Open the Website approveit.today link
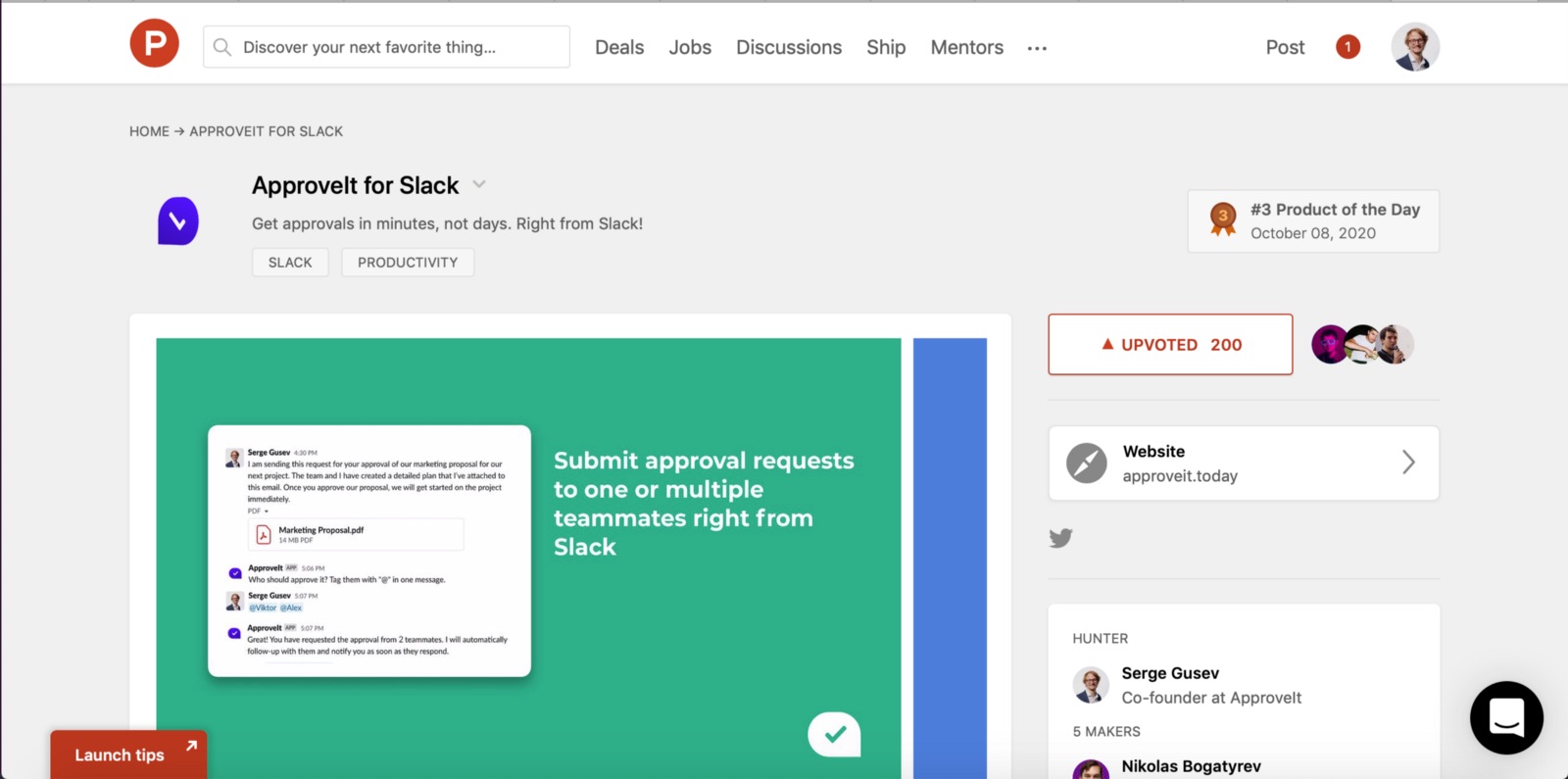1568x779 pixels. coord(1244,463)
